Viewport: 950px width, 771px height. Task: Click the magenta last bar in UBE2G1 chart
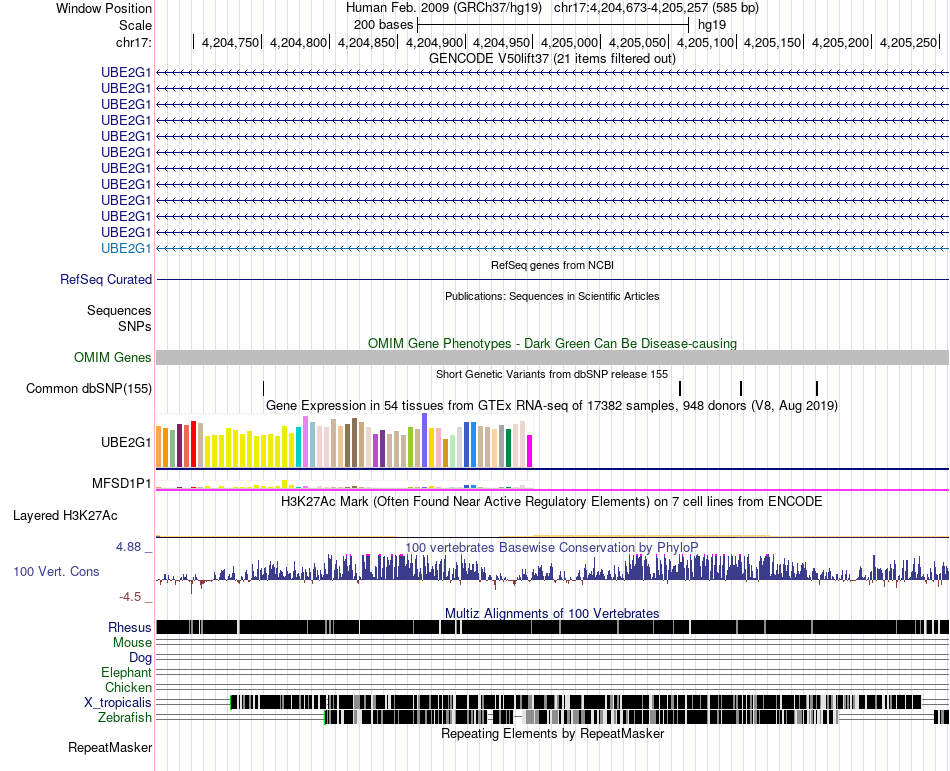(x=530, y=451)
